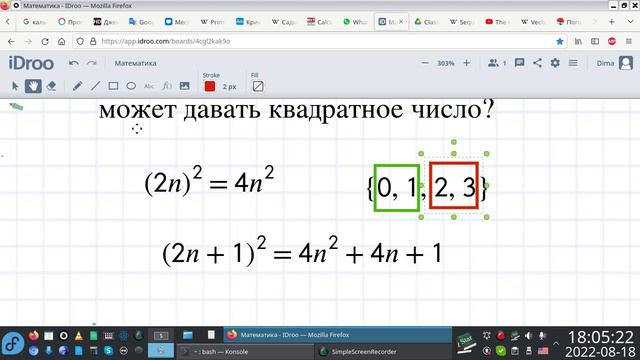Select the arrow pointer tool

coord(15,86)
